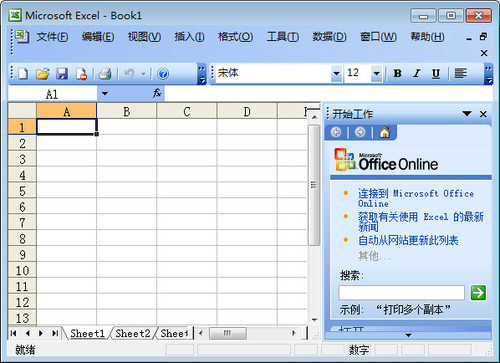Toggle Italic formatting
500x363 pixels.
(417, 73)
